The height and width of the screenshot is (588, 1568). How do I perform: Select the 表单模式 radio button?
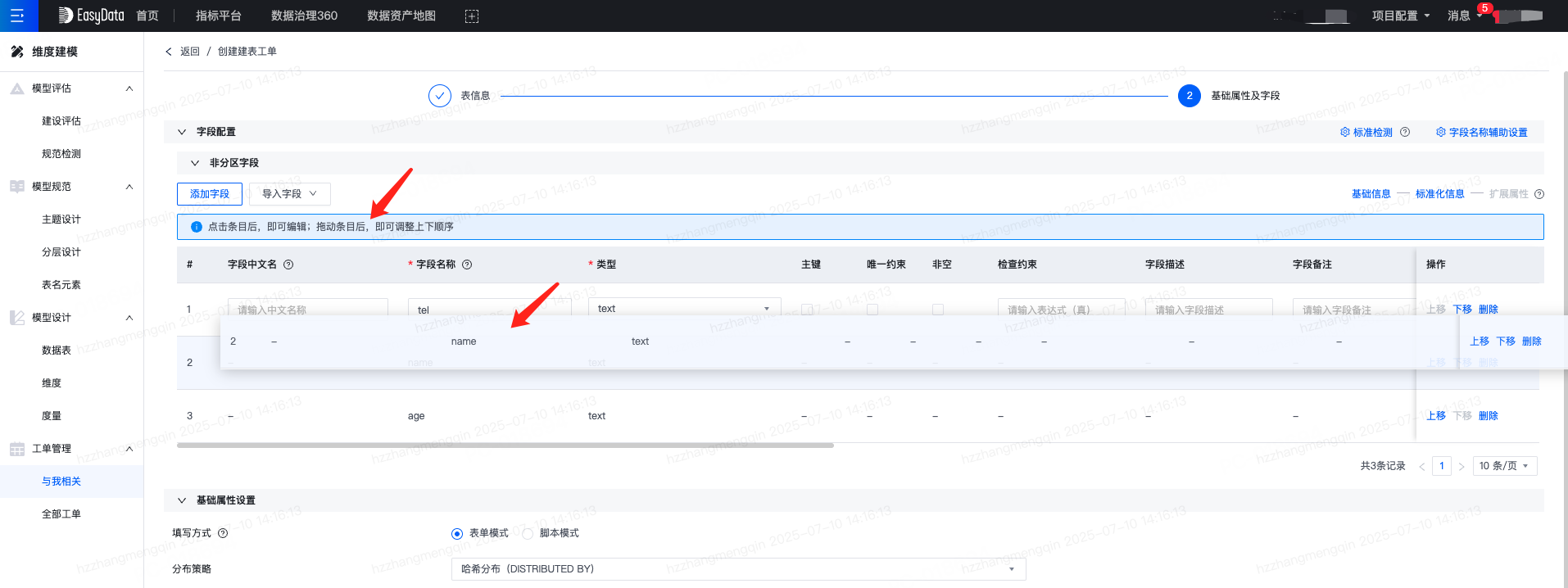(x=457, y=534)
